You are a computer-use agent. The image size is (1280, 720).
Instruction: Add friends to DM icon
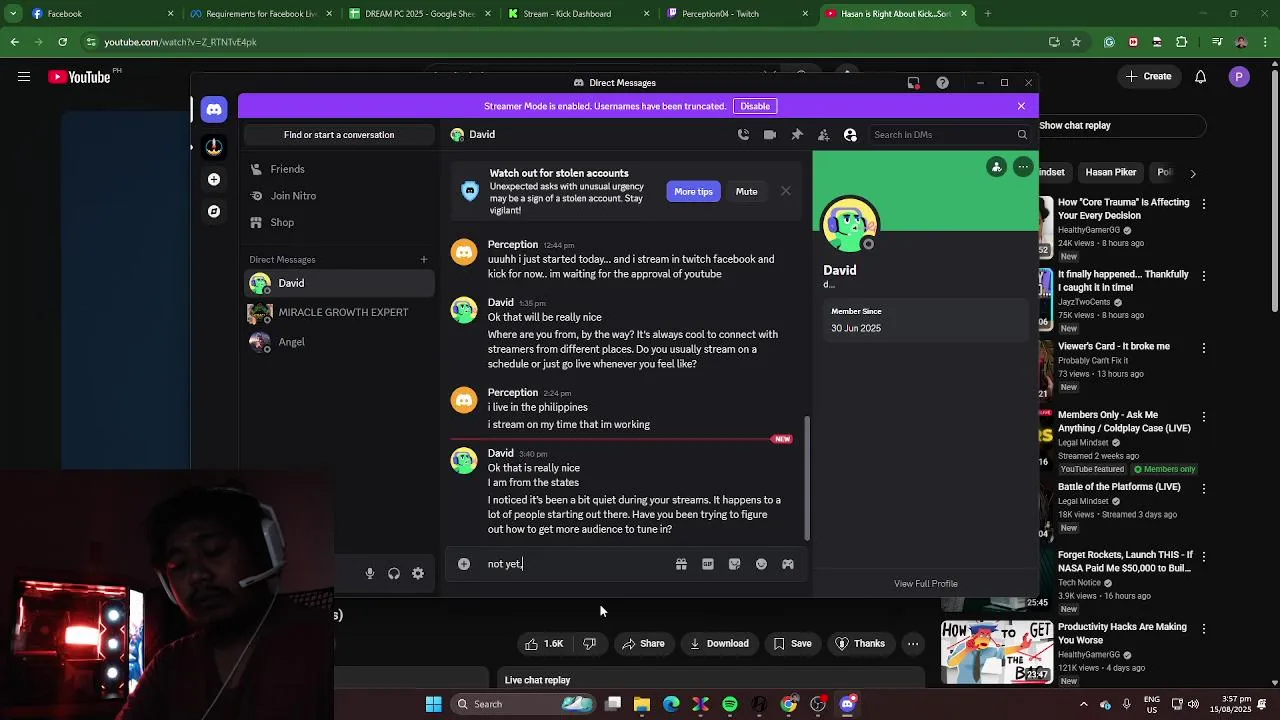(x=823, y=134)
